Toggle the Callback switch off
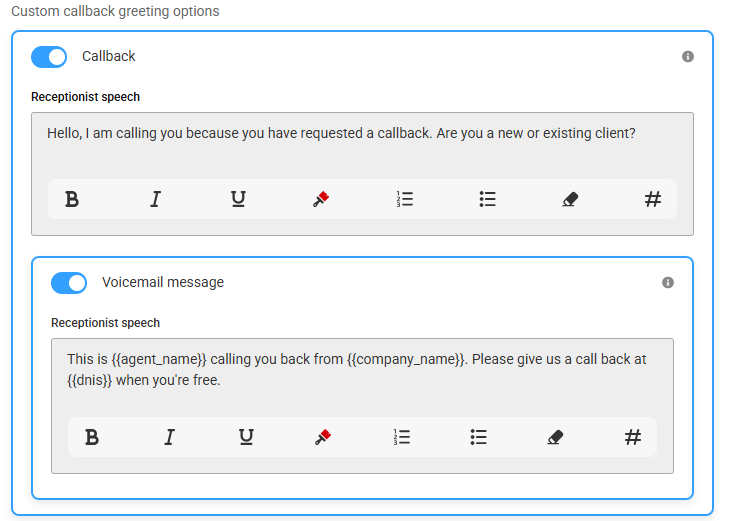Viewport: 729px width, 521px height. (49, 57)
